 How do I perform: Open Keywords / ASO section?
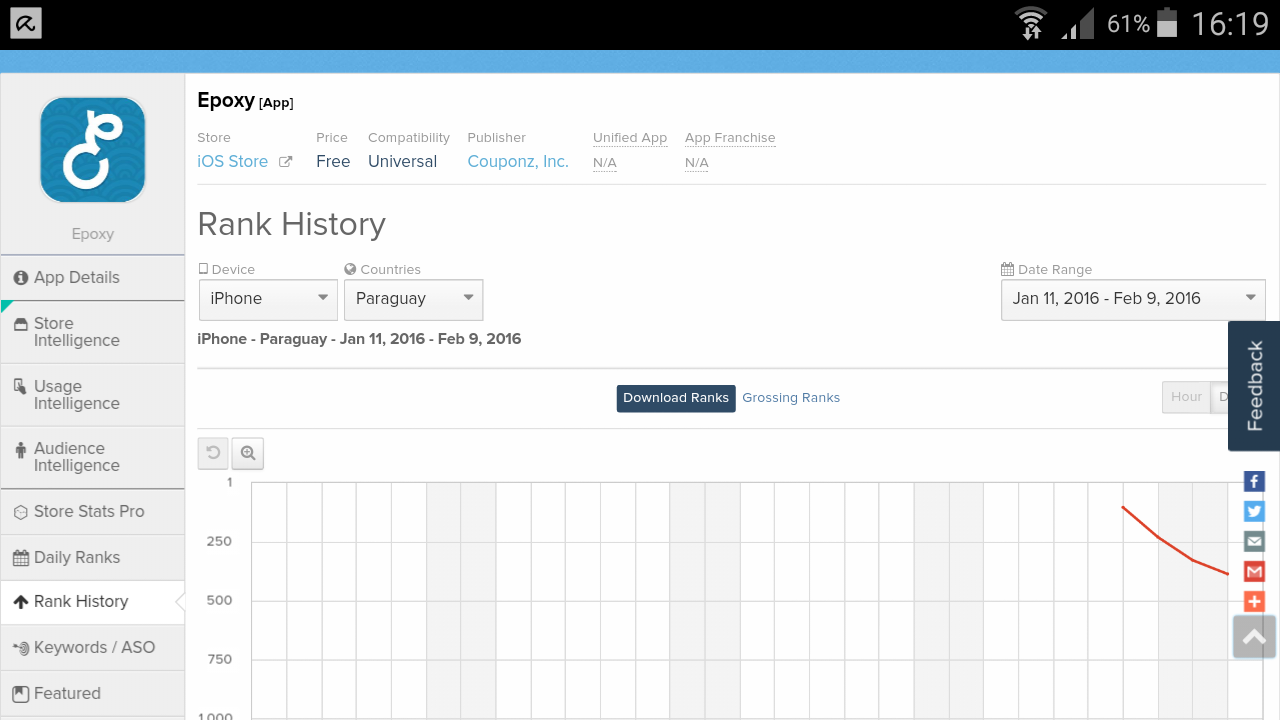coord(95,647)
